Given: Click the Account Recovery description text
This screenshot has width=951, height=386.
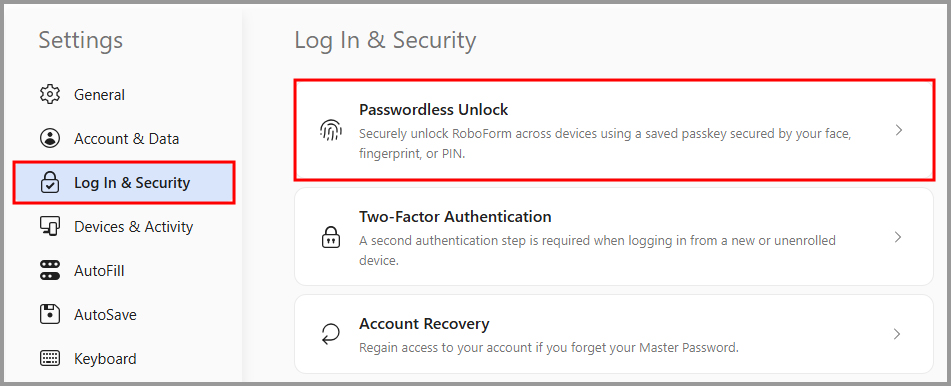Looking at the screenshot, I should [549, 348].
